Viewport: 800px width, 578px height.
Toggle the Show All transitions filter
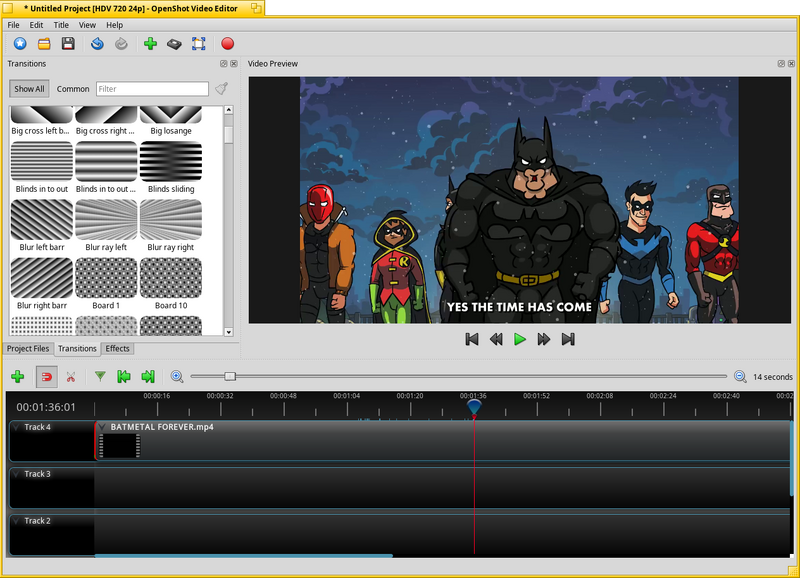(29, 89)
